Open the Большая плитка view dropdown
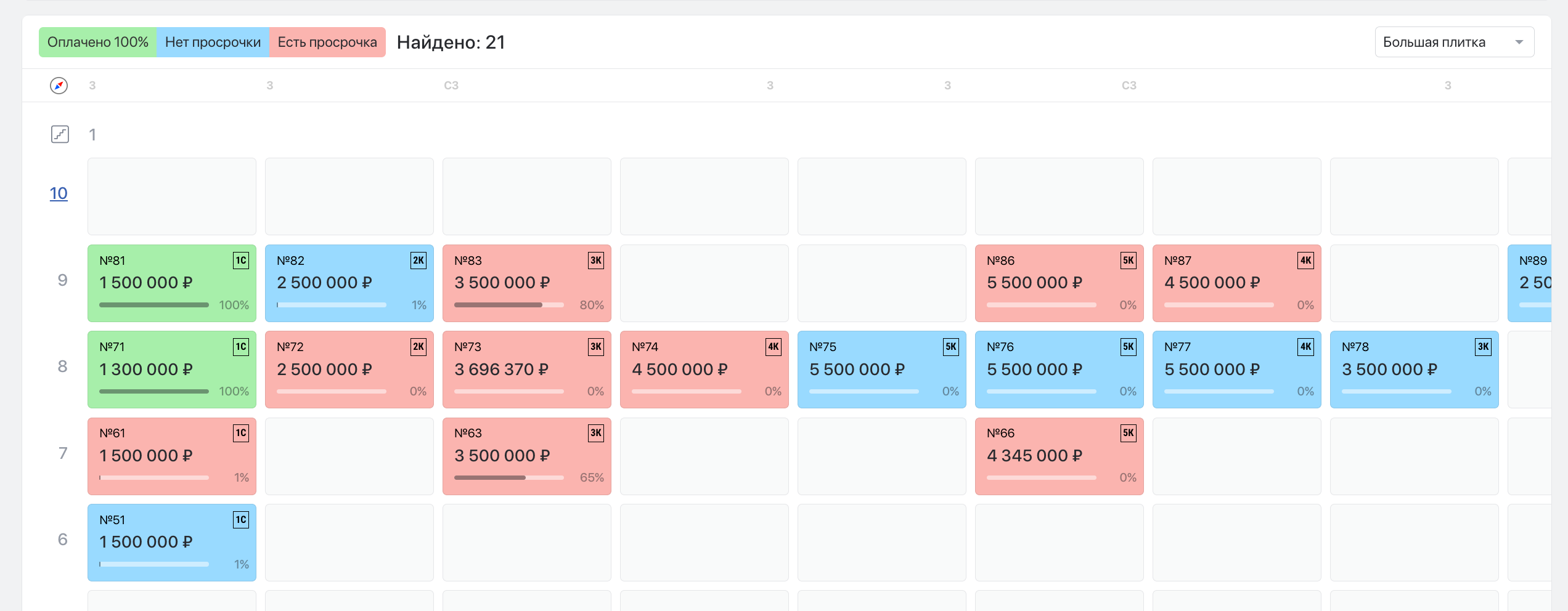The width and height of the screenshot is (1568, 611). [x=1455, y=42]
